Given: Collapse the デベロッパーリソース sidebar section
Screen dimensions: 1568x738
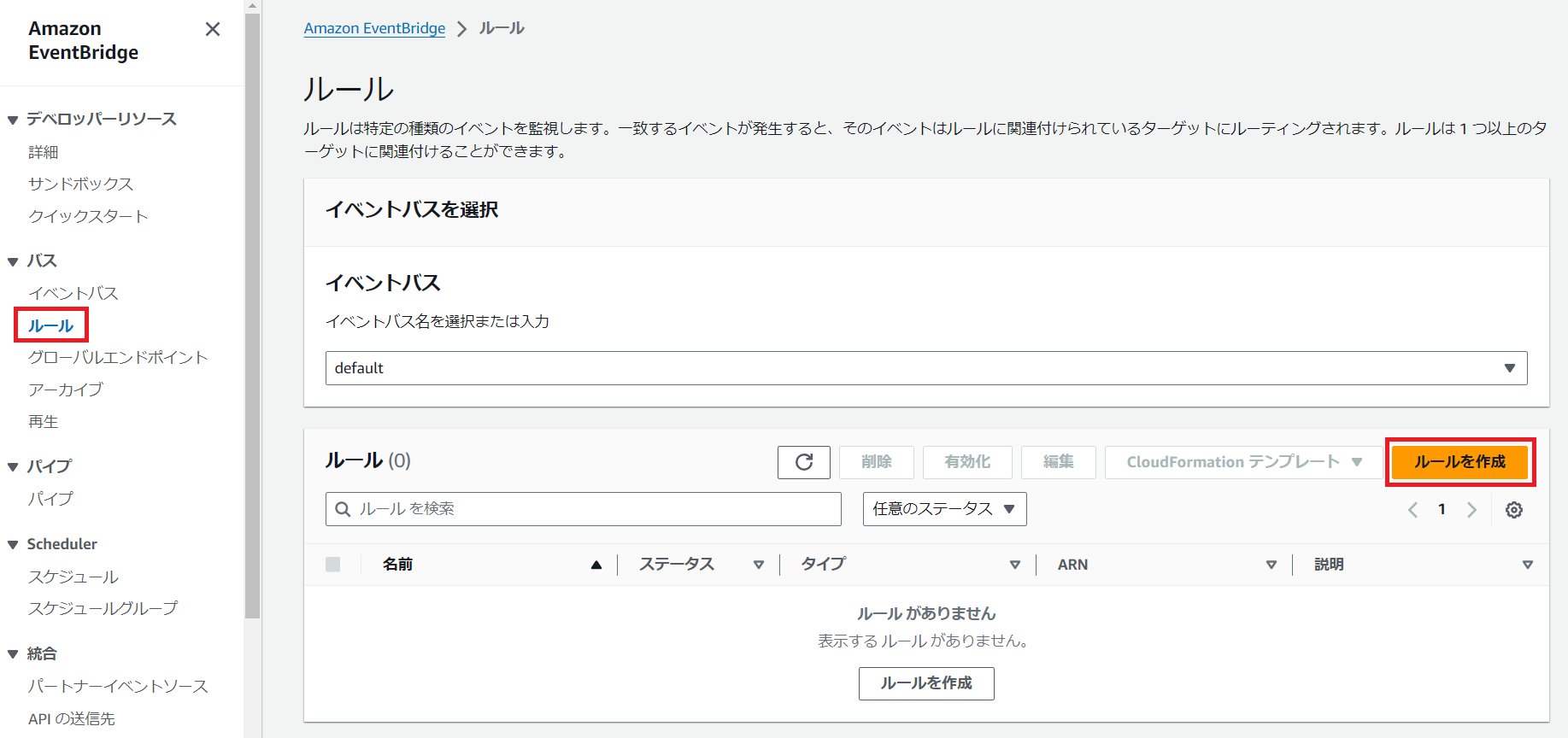Looking at the screenshot, I should 13,120.
